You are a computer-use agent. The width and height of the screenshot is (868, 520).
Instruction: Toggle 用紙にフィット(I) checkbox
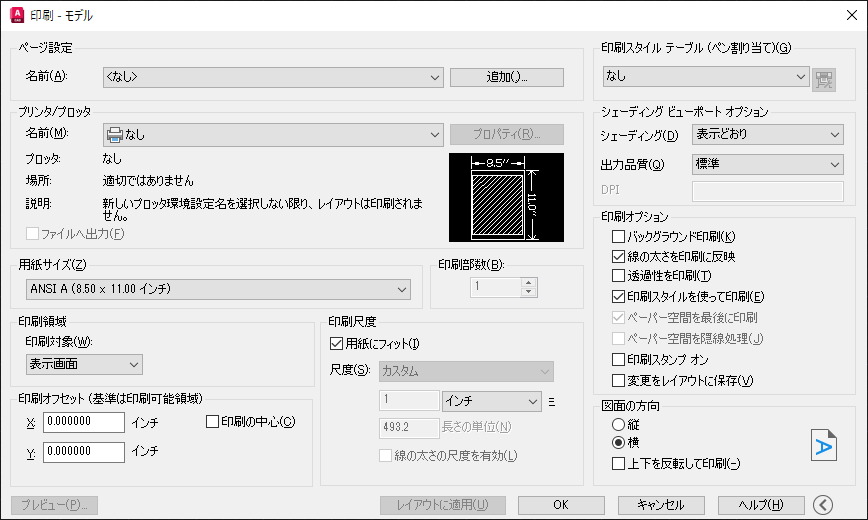336,343
